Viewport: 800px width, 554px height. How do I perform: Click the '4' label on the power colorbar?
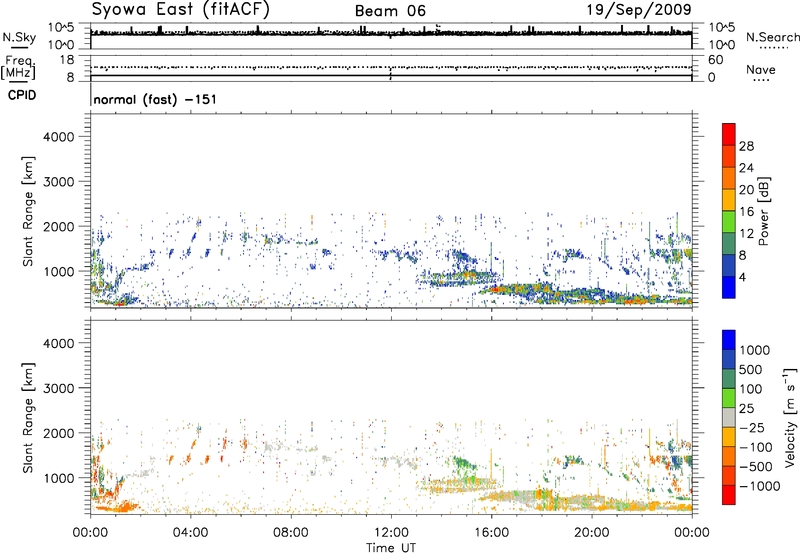point(743,277)
